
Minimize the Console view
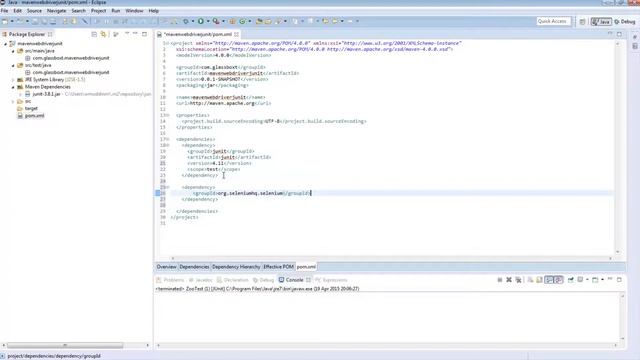point(610,280)
